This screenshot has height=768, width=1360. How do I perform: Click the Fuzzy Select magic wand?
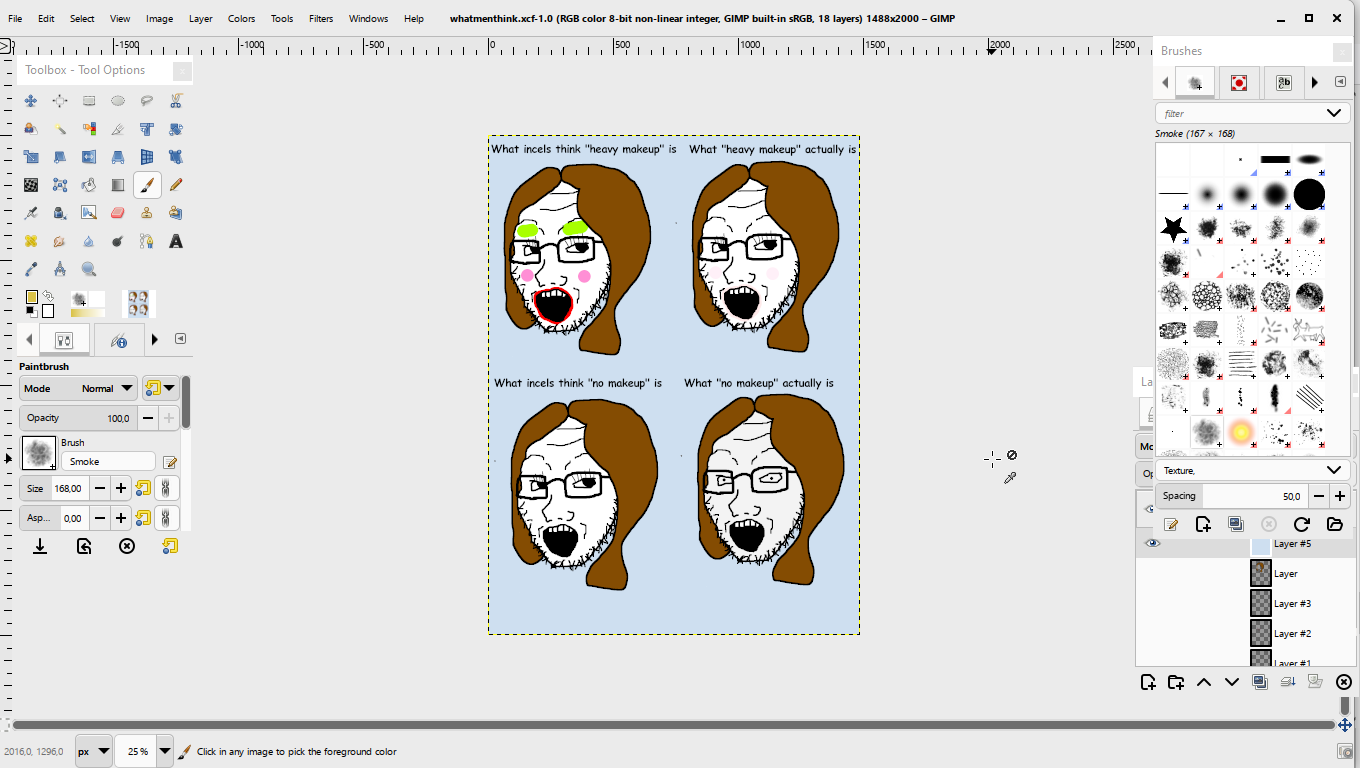60,129
